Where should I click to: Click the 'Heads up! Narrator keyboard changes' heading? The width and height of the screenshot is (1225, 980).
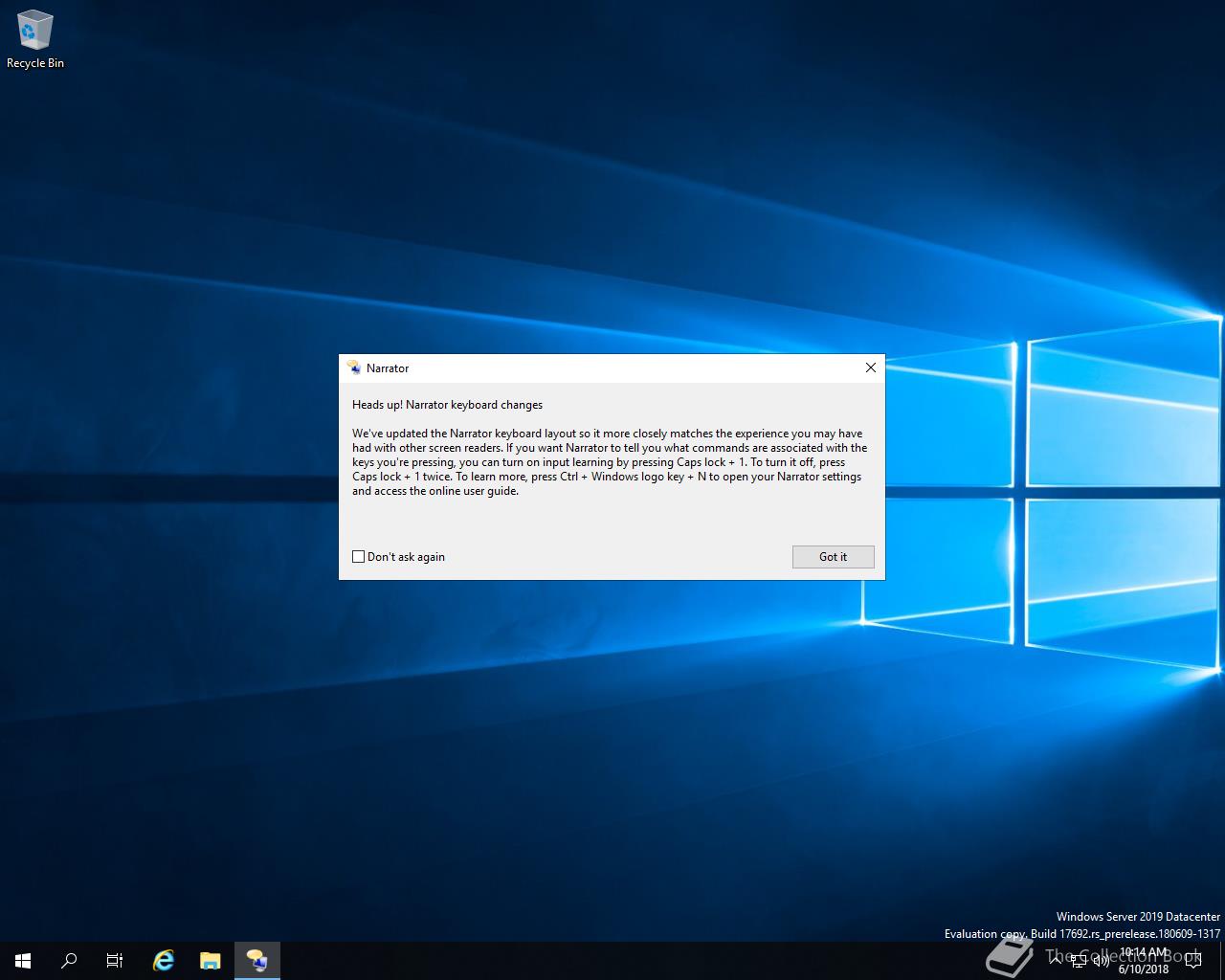[x=447, y=405]
